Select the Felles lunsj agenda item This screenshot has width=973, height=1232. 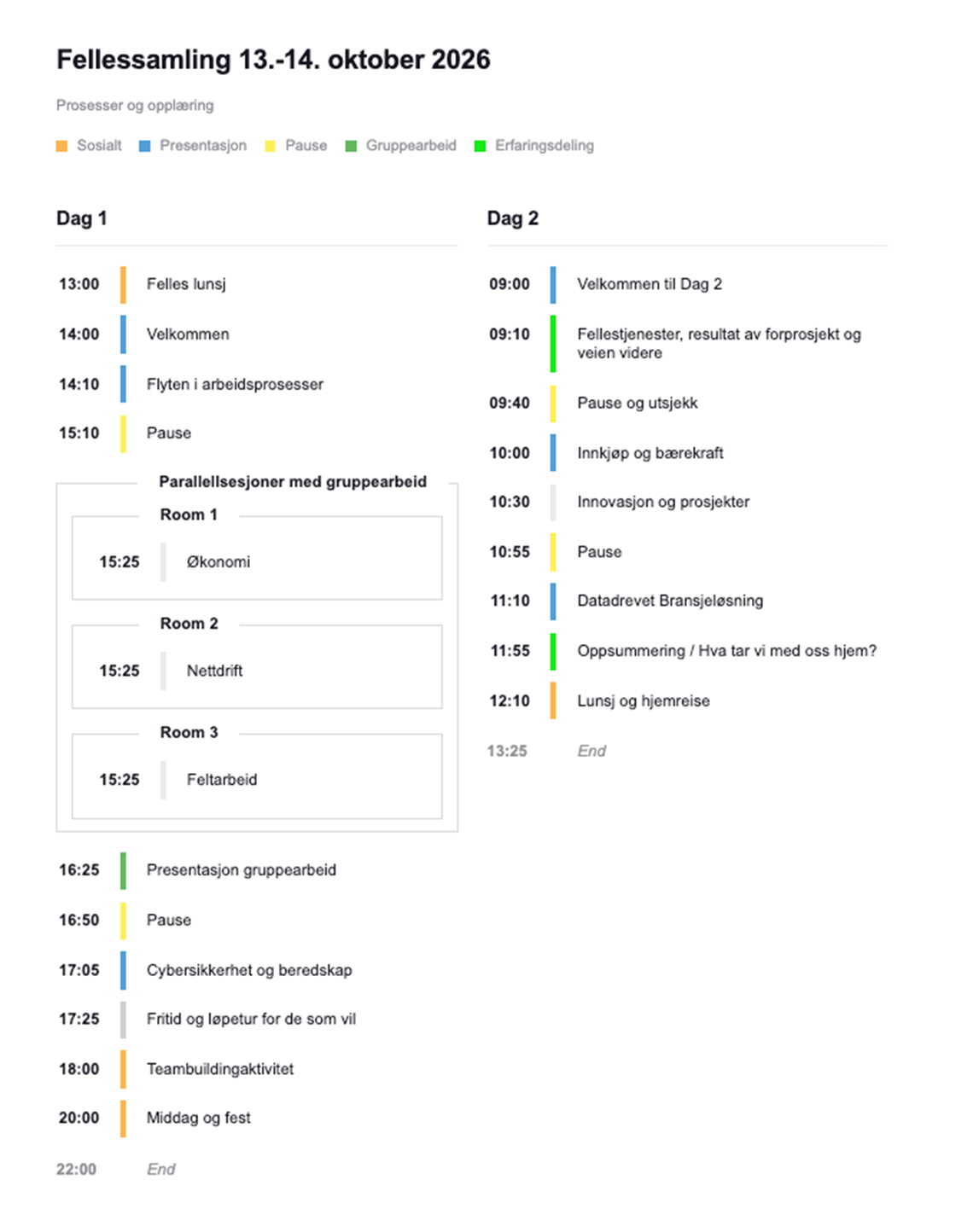pos(186,284)
